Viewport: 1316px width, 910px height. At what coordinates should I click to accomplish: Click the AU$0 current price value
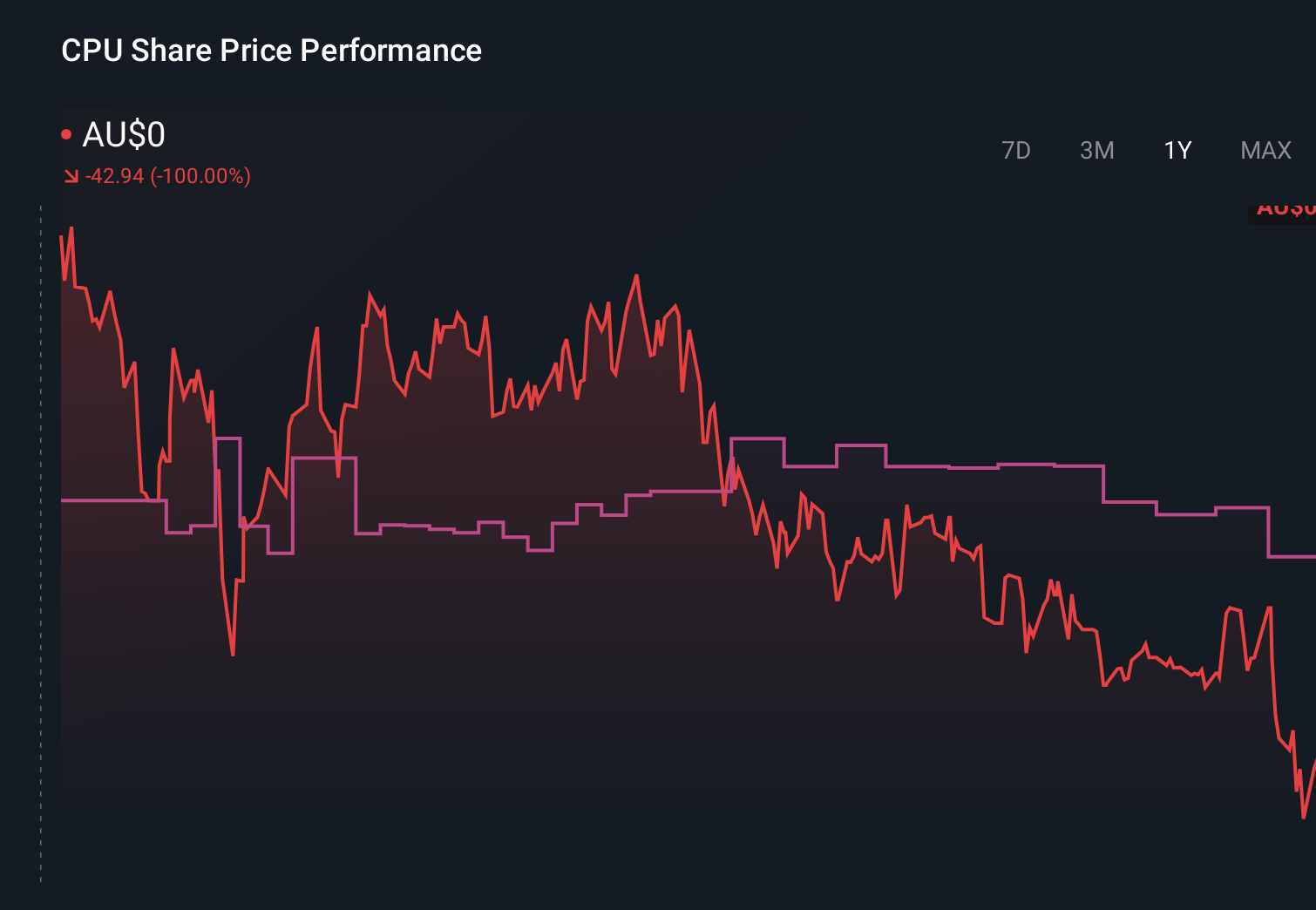[124, 134]
